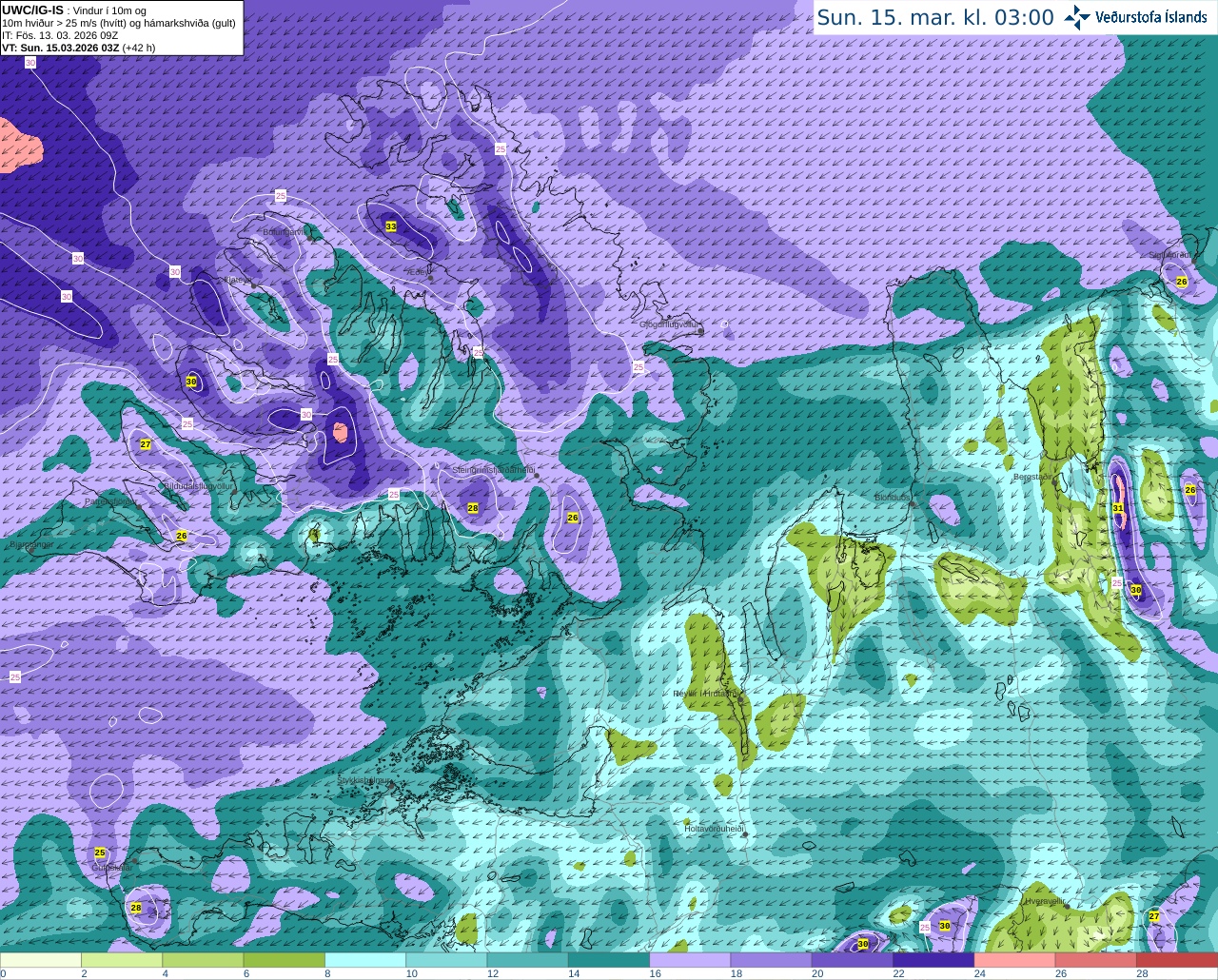Select the 2–4 m/s light green legend swatch
The width and height of the screenshot is (1218, 980).
pos(122,960)
